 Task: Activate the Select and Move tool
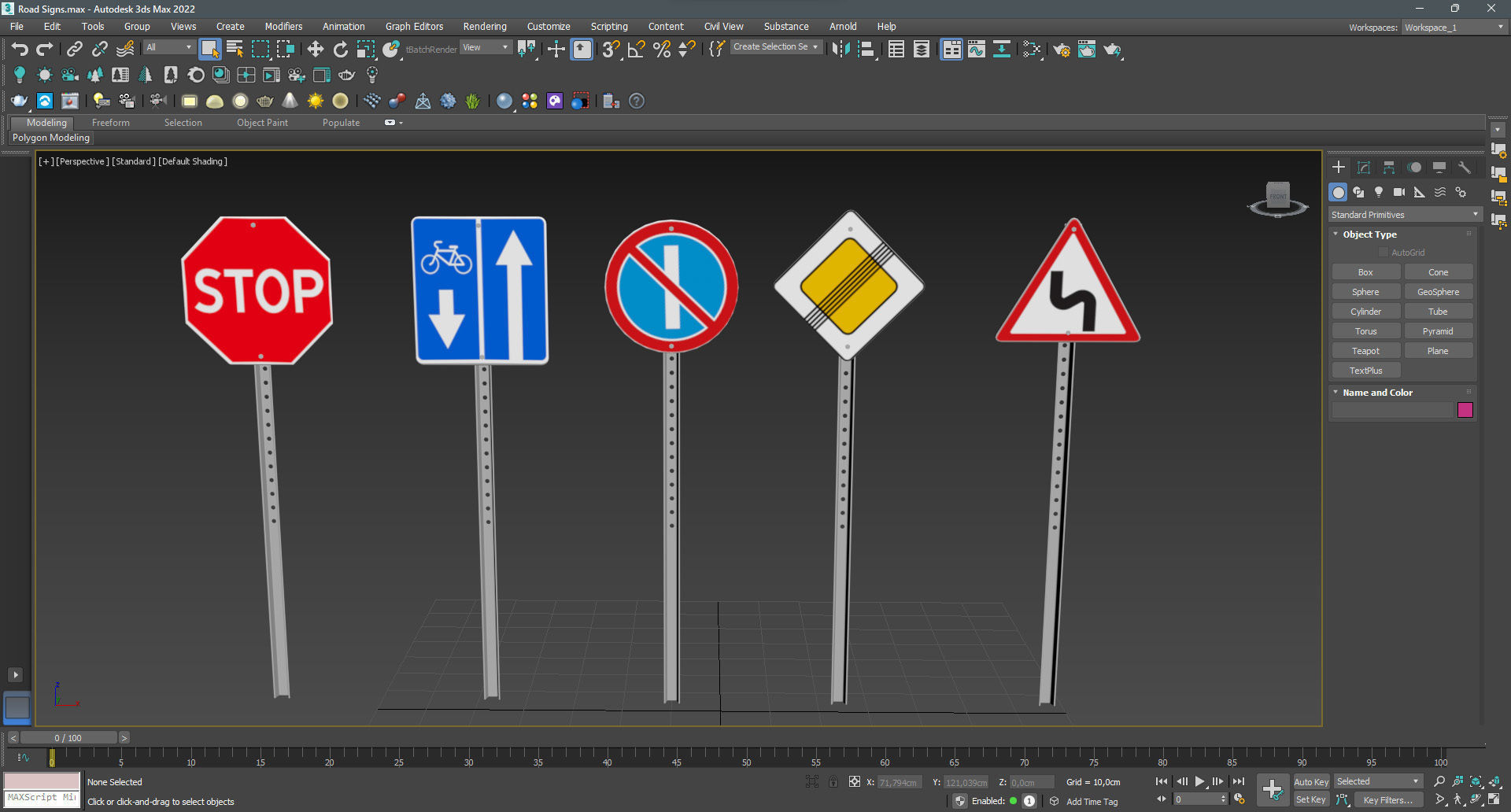[x=316, y=49]
